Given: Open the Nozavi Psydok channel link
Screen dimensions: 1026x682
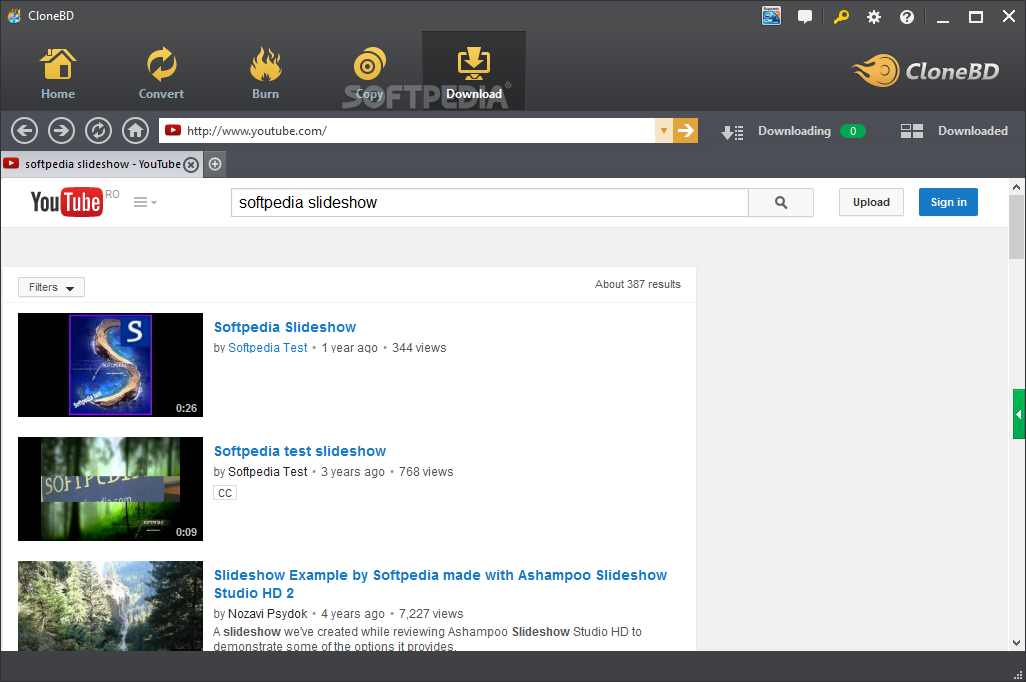Looking at the screenshot, I should pos(267,614).
